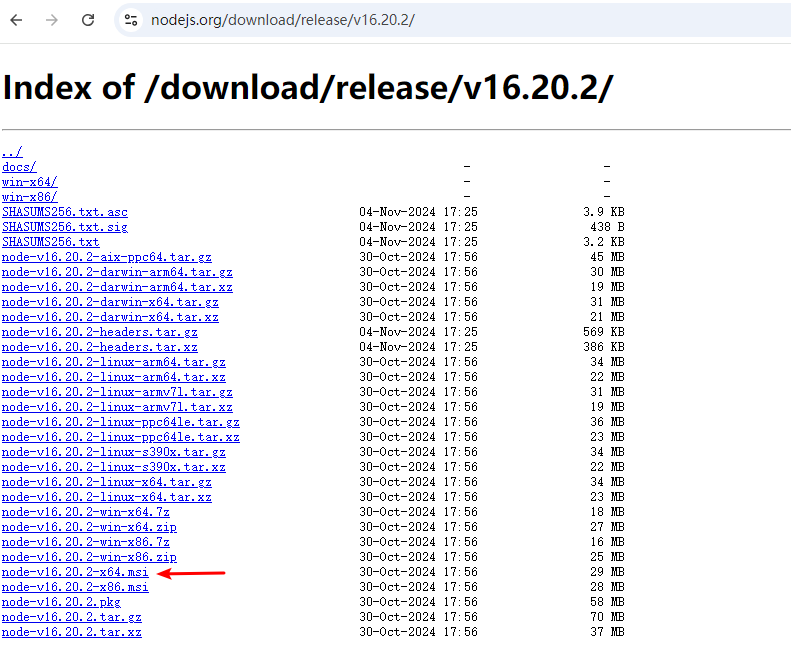Download the node-v16.20.2-x64.msi installer
Viewport: 791px width, 652px height.
75,572
